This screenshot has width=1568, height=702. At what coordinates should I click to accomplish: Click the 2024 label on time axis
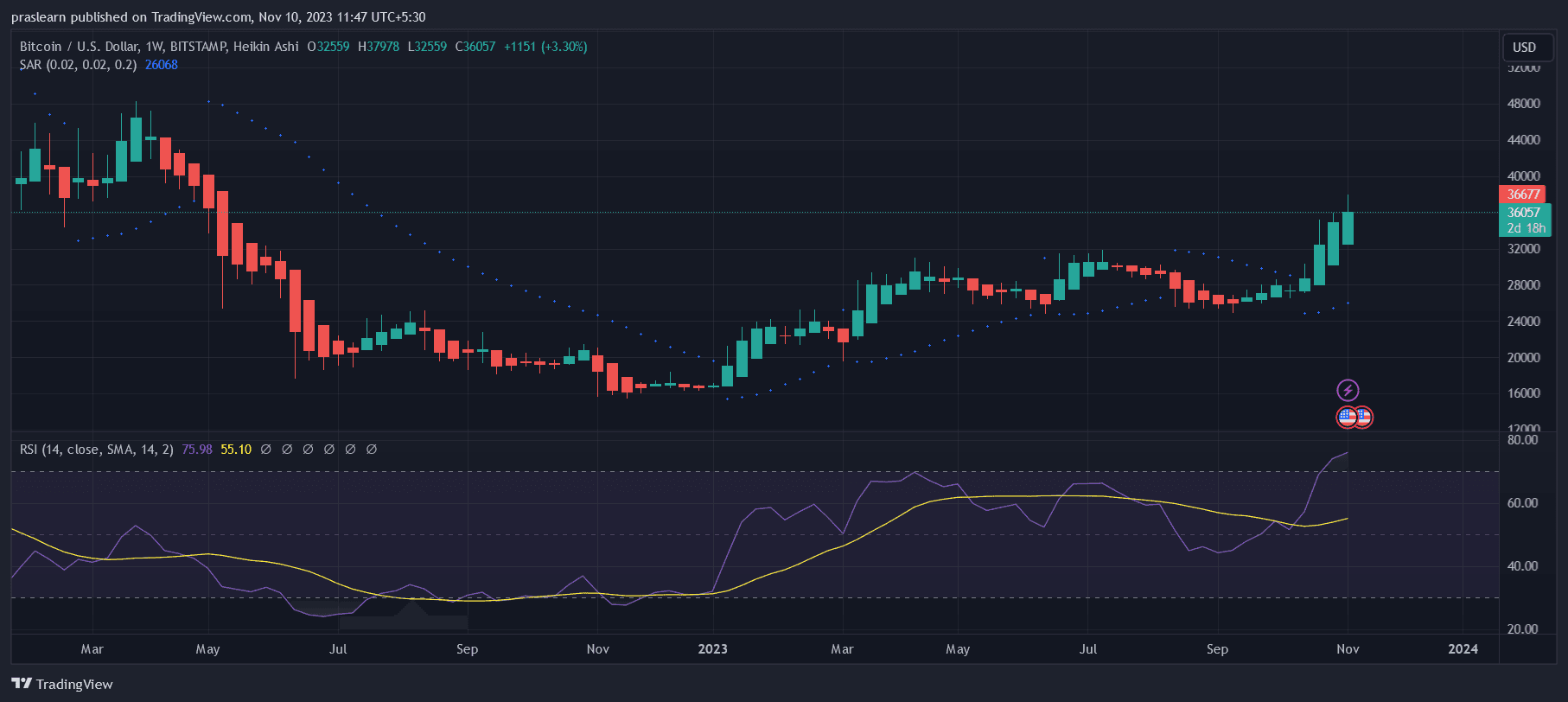[x=1463, y=649]
